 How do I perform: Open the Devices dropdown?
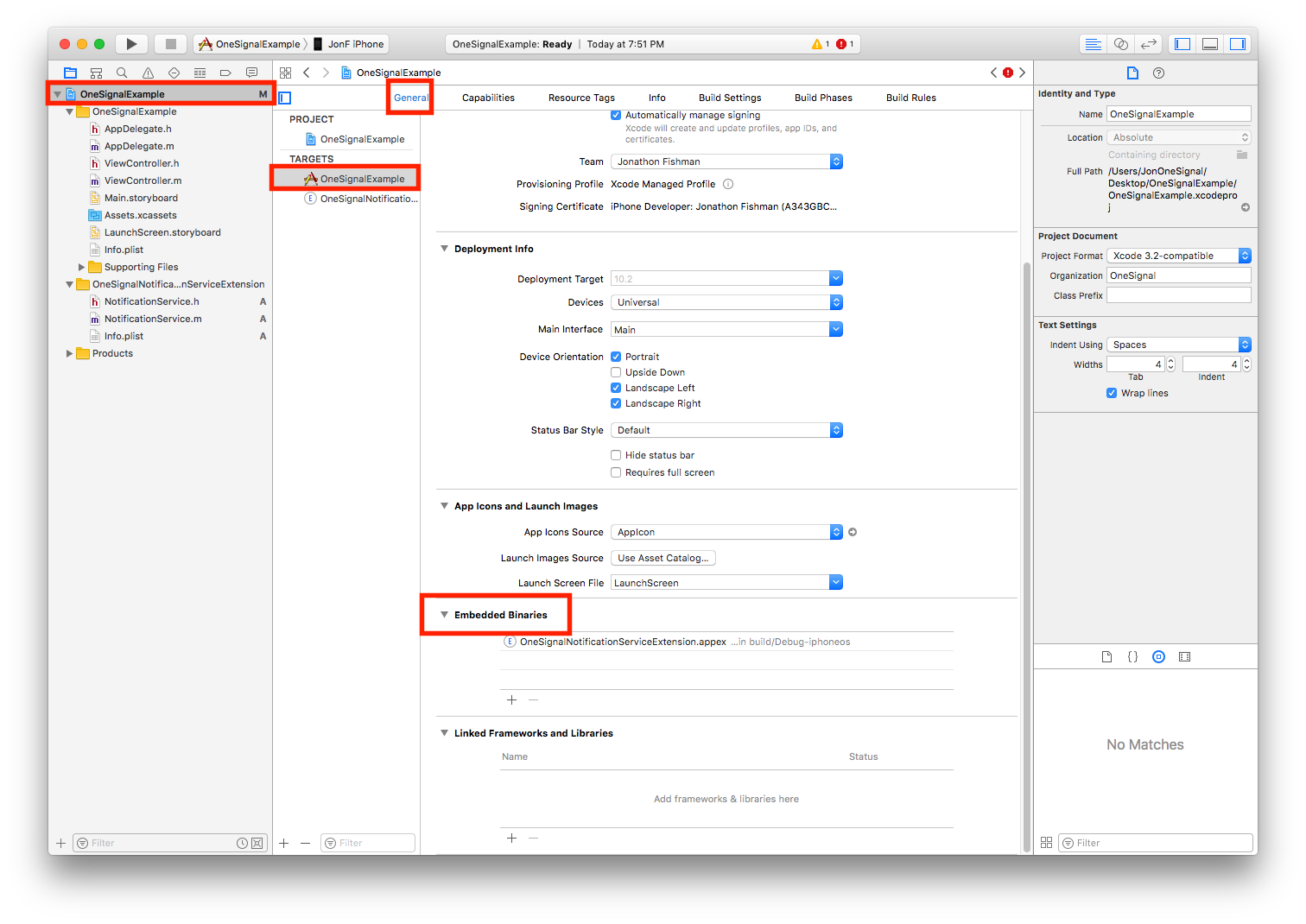[x=726, y=302]
